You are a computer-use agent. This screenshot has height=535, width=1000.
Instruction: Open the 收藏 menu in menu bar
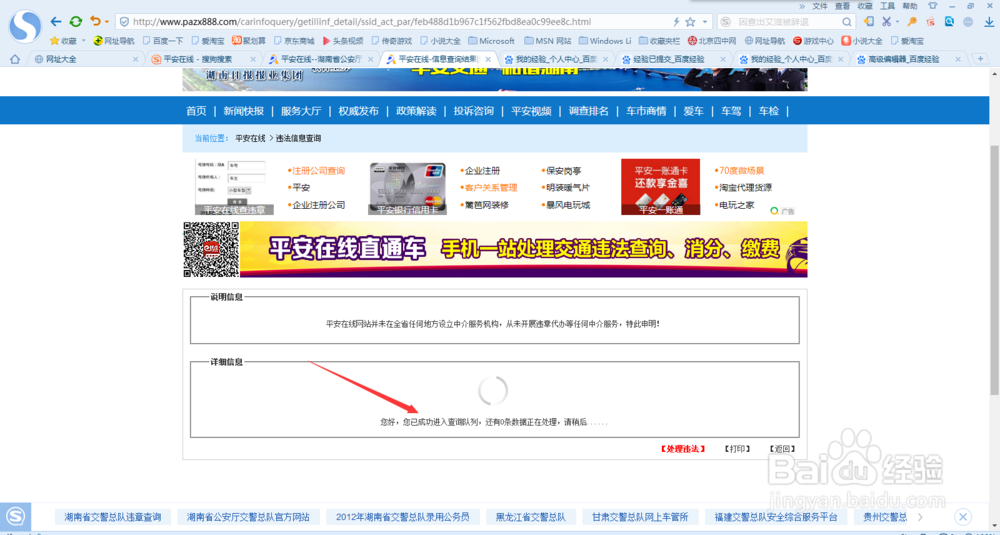pyautogui.click(x=865, y=6)
